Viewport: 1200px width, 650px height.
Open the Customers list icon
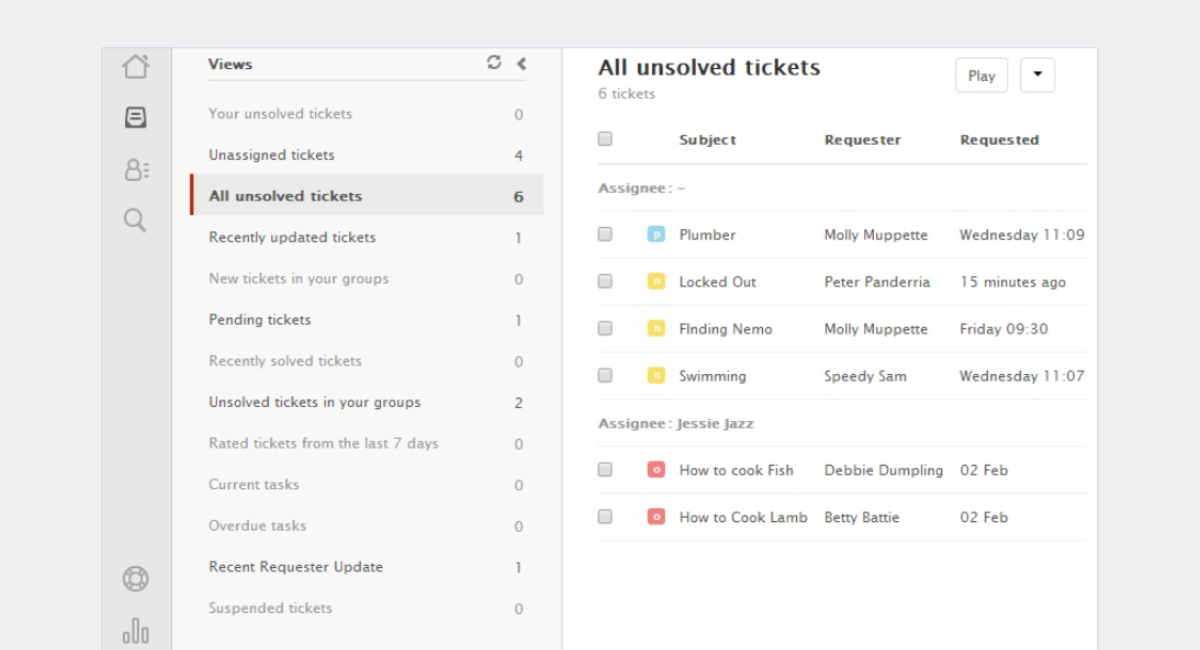tap(136, 170)
